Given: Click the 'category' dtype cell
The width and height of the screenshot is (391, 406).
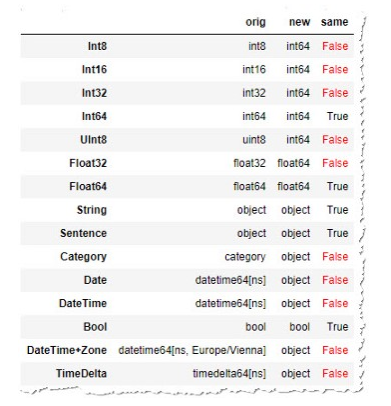Looking at the screenshot, I should [x=245, y=257].
